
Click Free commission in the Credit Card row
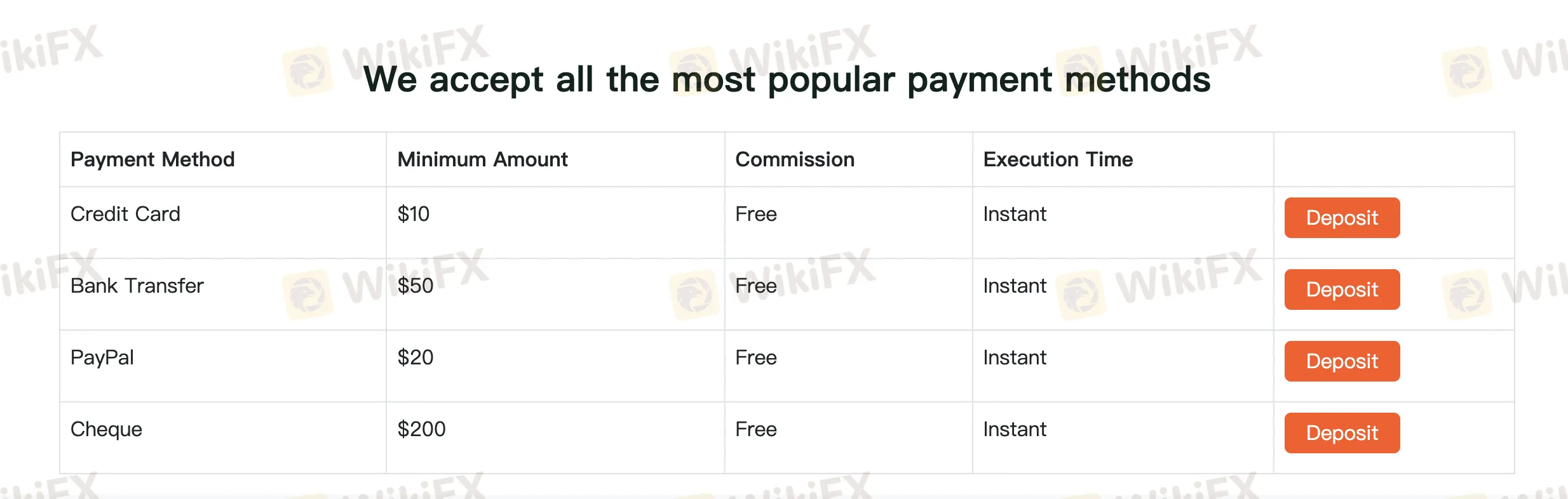tap(756, 214)
